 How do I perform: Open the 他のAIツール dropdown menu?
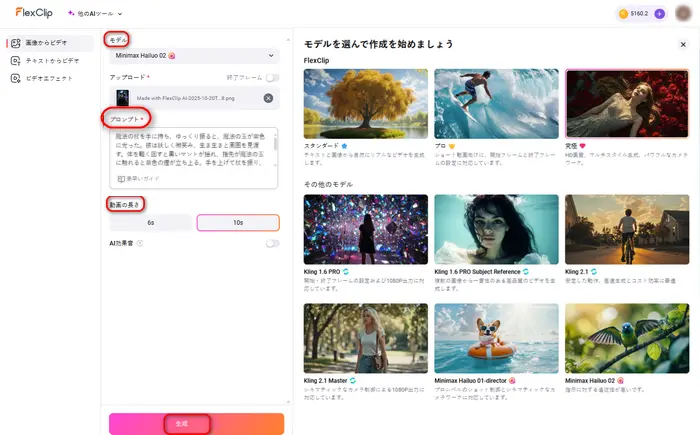95,14
